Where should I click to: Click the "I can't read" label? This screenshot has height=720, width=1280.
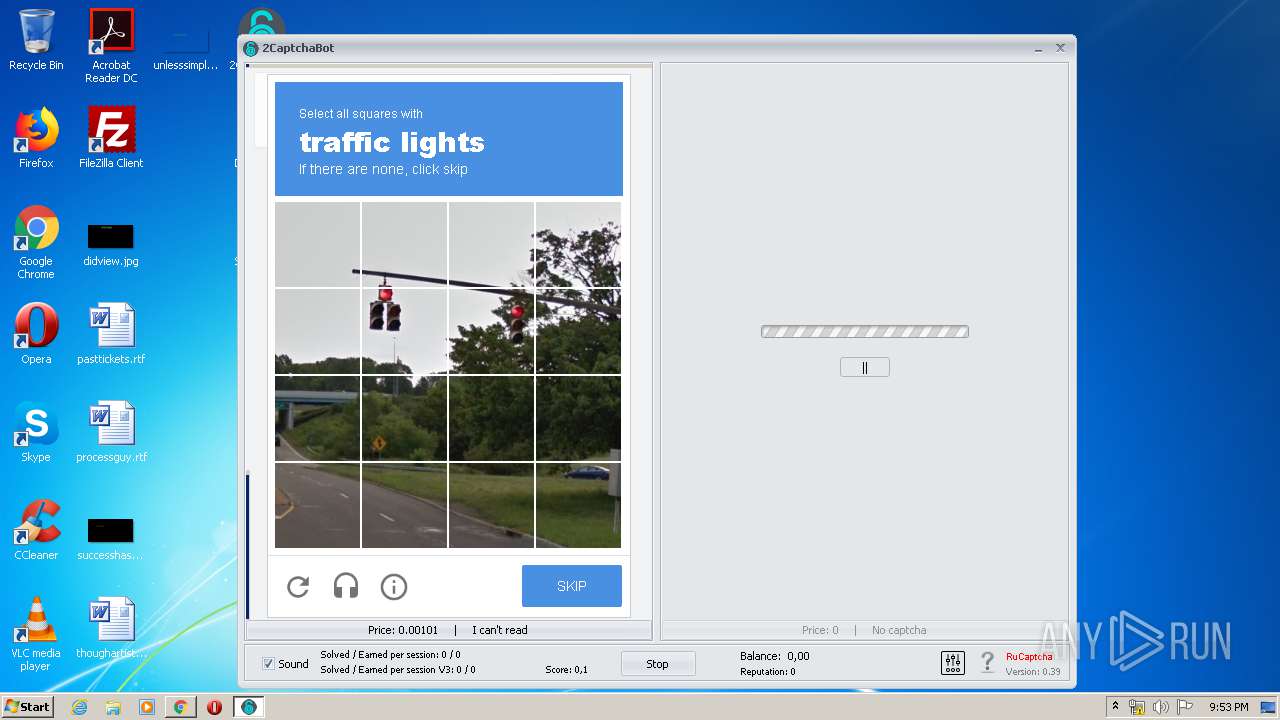click(x=500, y=630)
